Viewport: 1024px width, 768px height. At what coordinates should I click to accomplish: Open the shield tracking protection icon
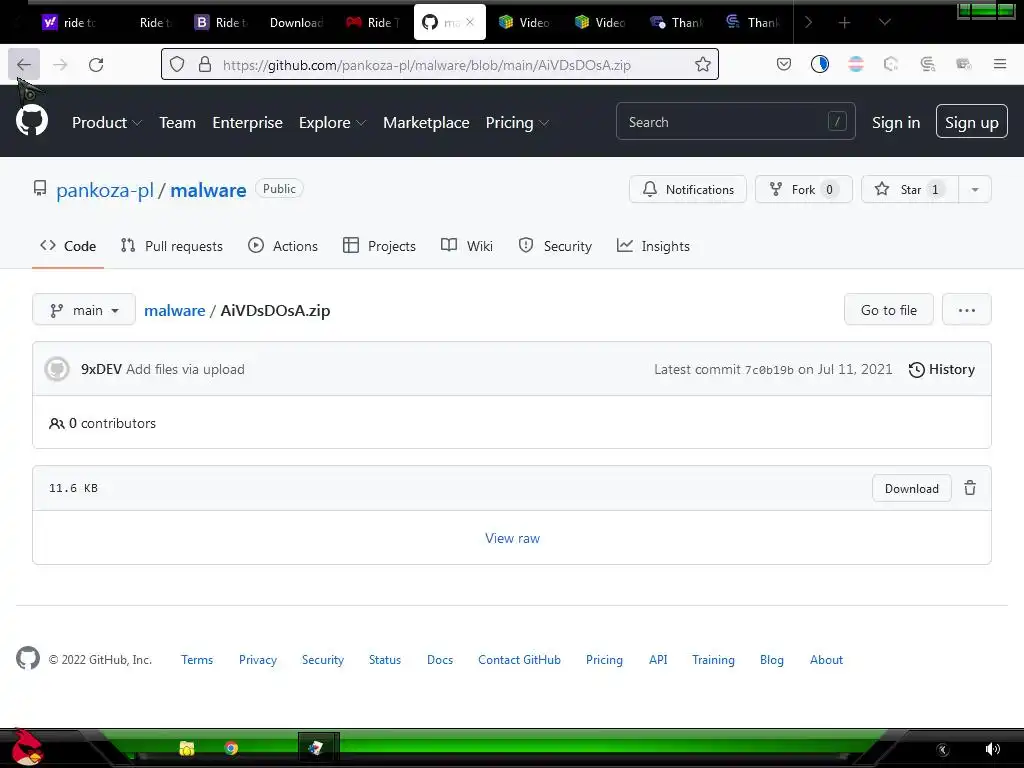pos(177,64)
